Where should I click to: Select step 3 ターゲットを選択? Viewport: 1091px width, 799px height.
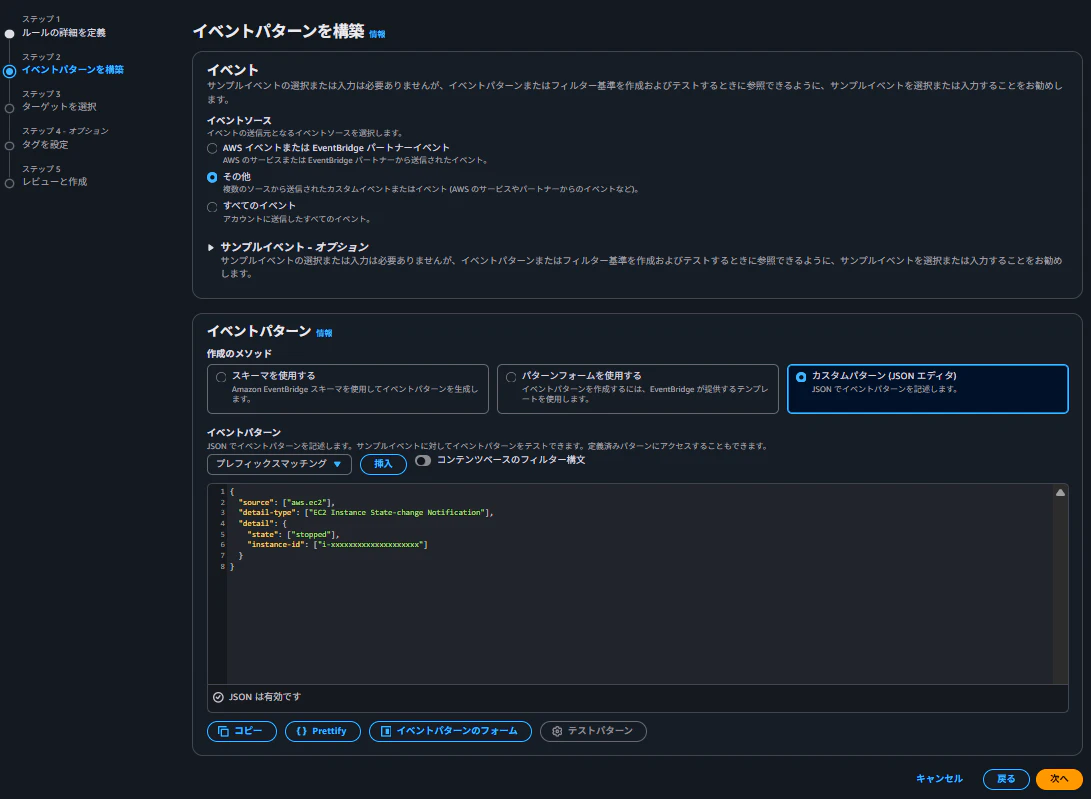[x=59, y=106]
